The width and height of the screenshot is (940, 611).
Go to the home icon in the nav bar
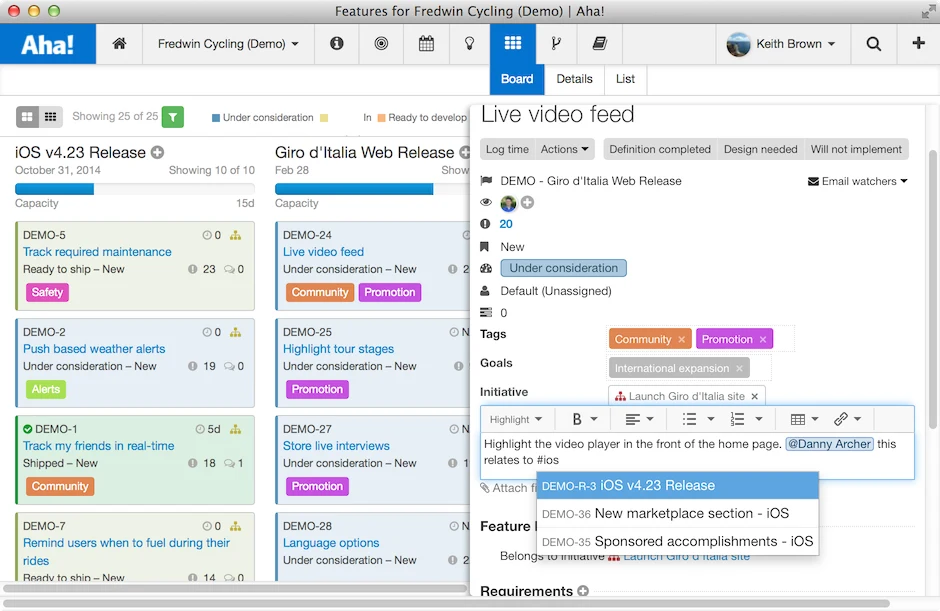coord(119,43)
